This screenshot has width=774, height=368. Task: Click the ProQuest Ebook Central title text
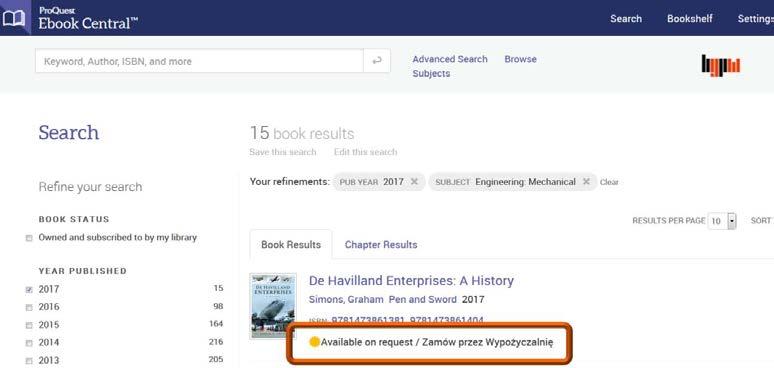pos(88,19)
